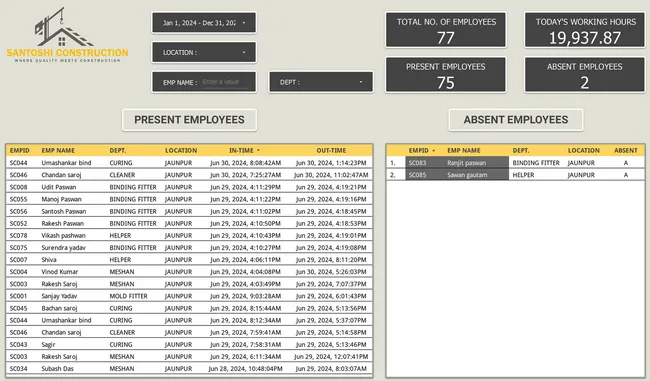Expand the DEPT filter dropdown
The height and width of the screenshot is (381, 650).
click(321, 82)
